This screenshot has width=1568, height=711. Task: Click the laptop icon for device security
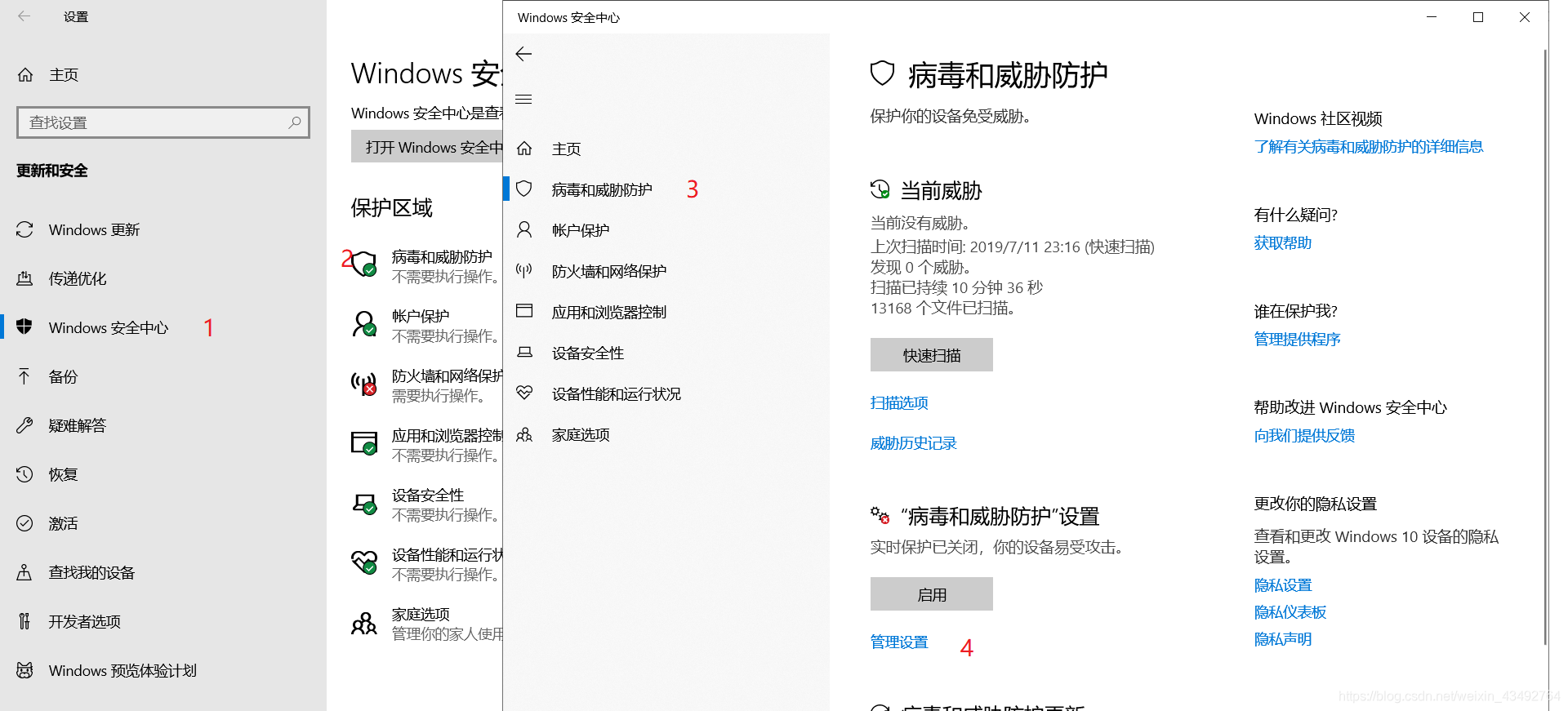[524, 353]
